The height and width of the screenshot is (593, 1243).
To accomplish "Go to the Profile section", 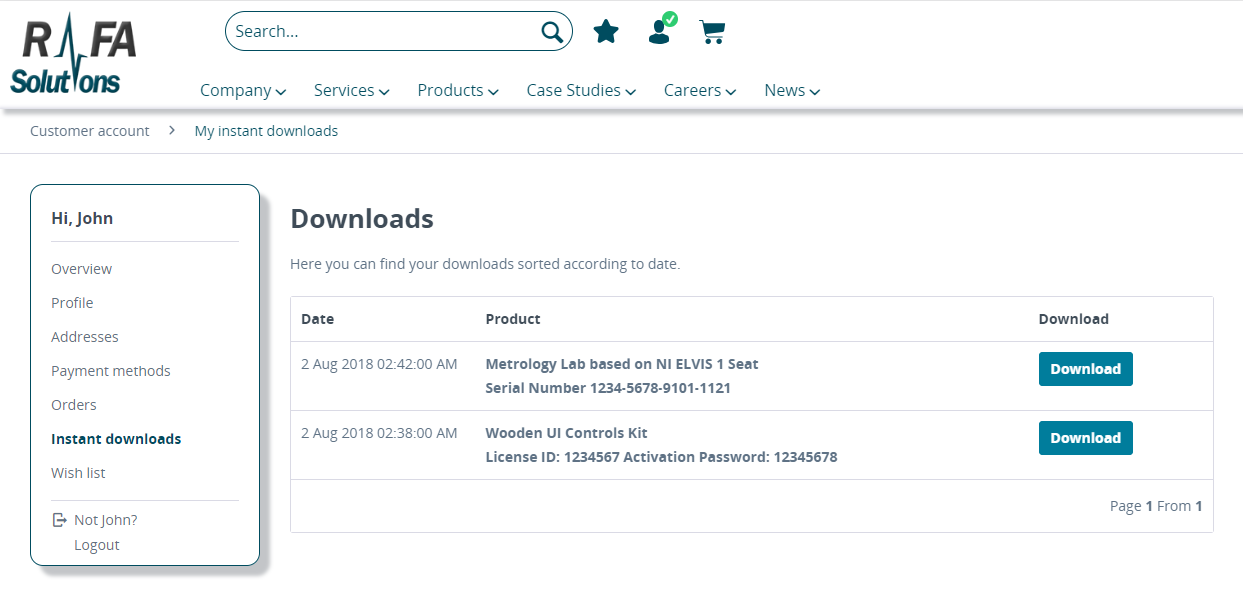I will (x=72, y=302).
